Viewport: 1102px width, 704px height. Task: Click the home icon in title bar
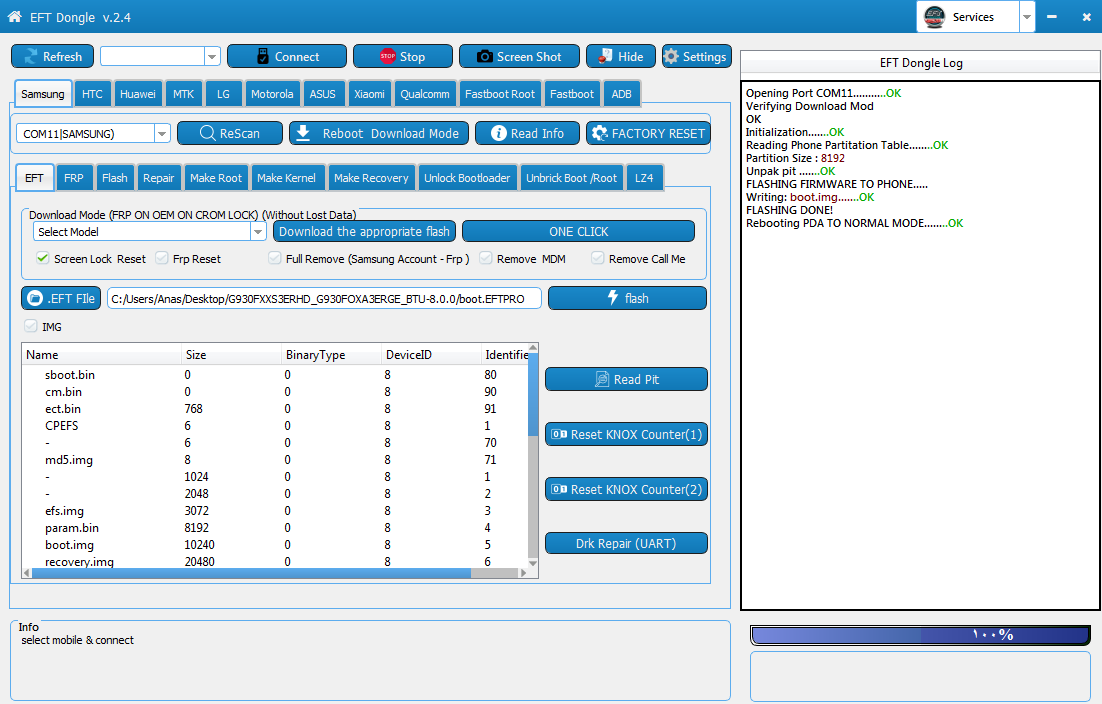pos(14,17)
